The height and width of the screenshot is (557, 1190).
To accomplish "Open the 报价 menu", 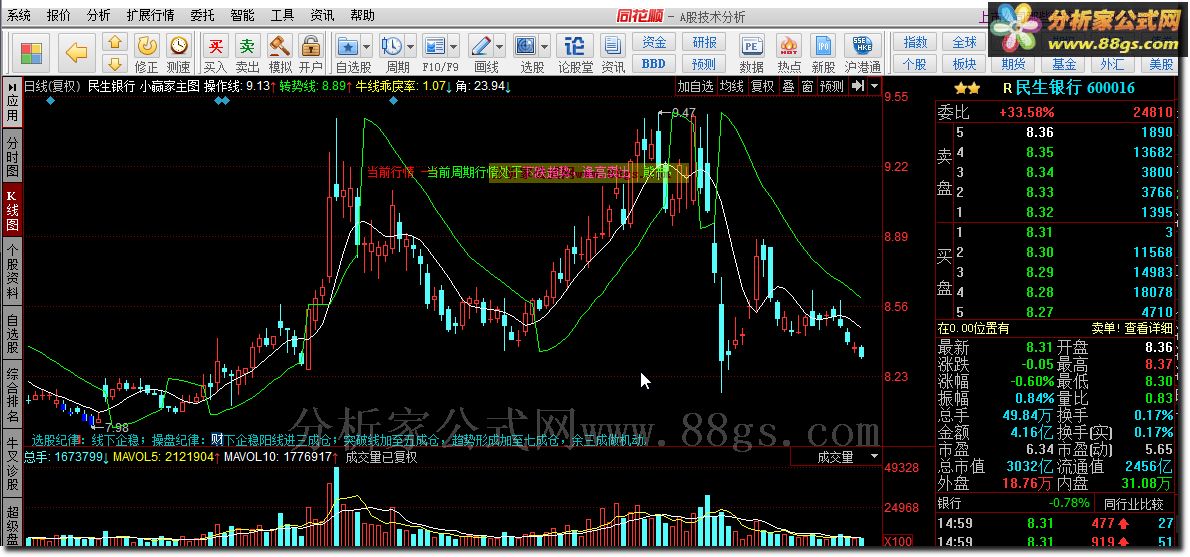I will [x=59, y=15].
